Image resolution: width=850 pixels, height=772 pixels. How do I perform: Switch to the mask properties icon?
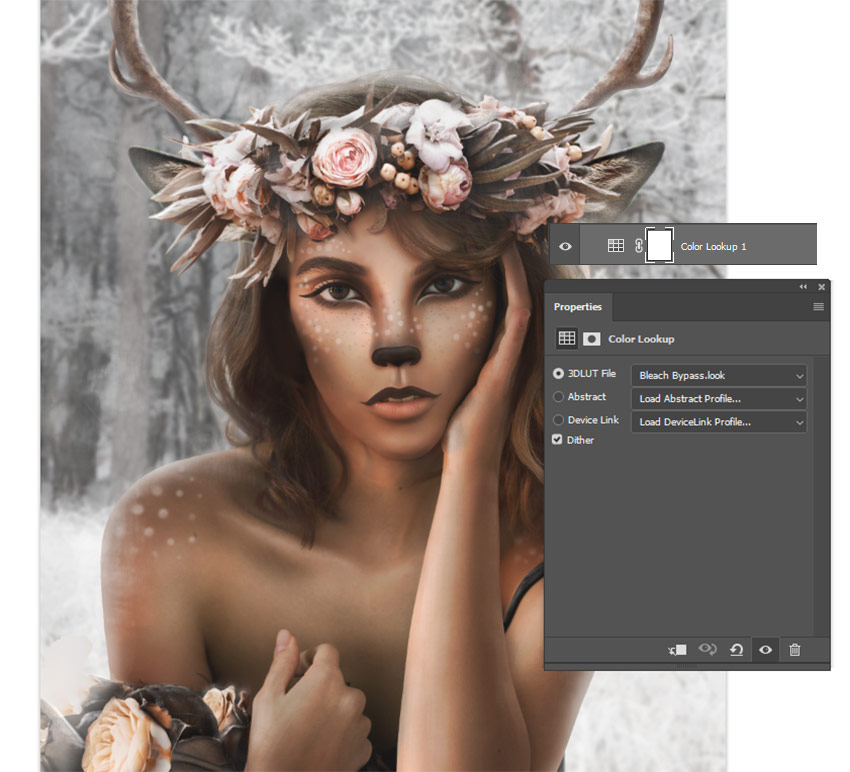[x=591, y=339]
